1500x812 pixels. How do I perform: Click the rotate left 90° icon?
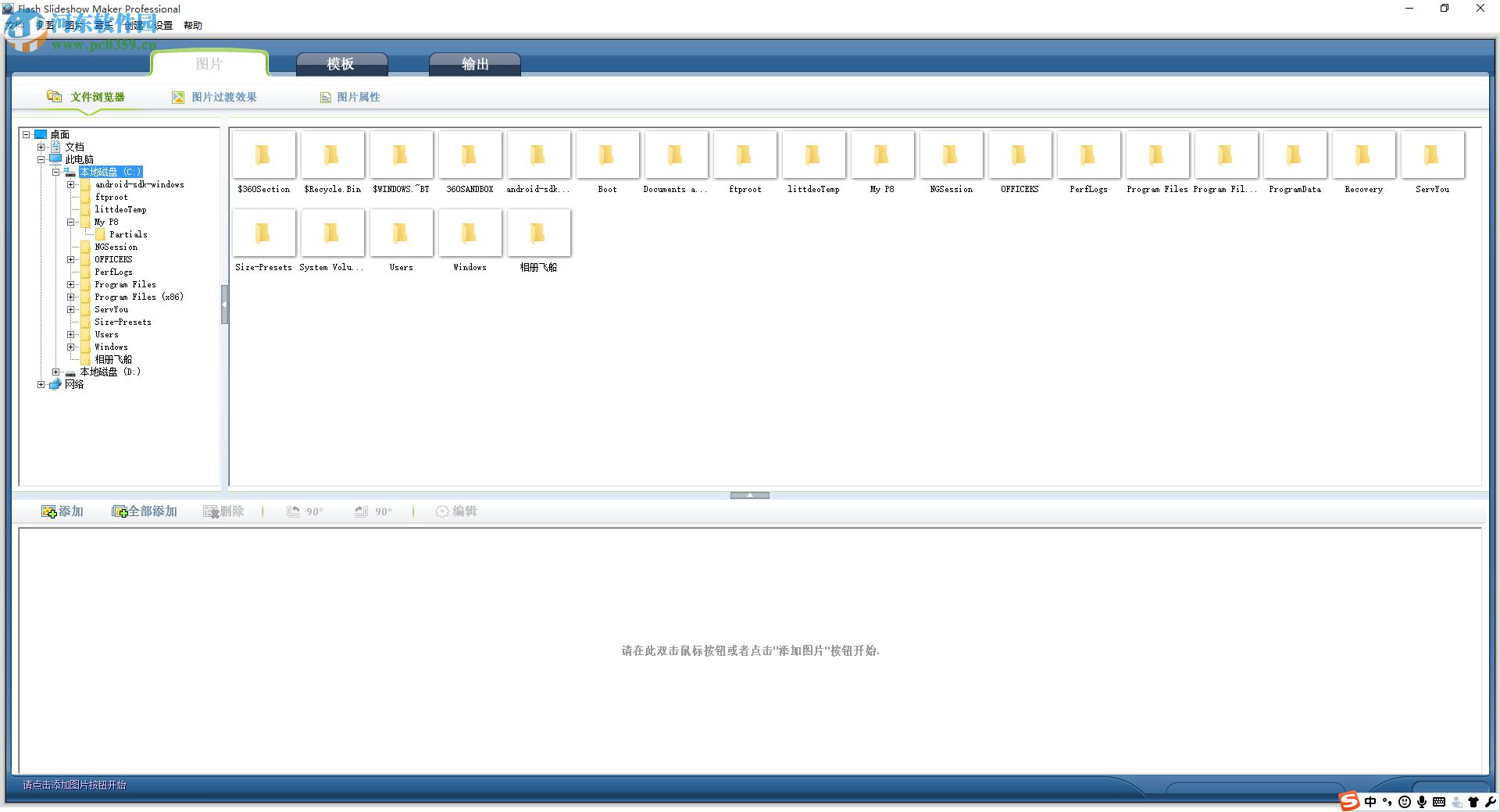point(293,511)
